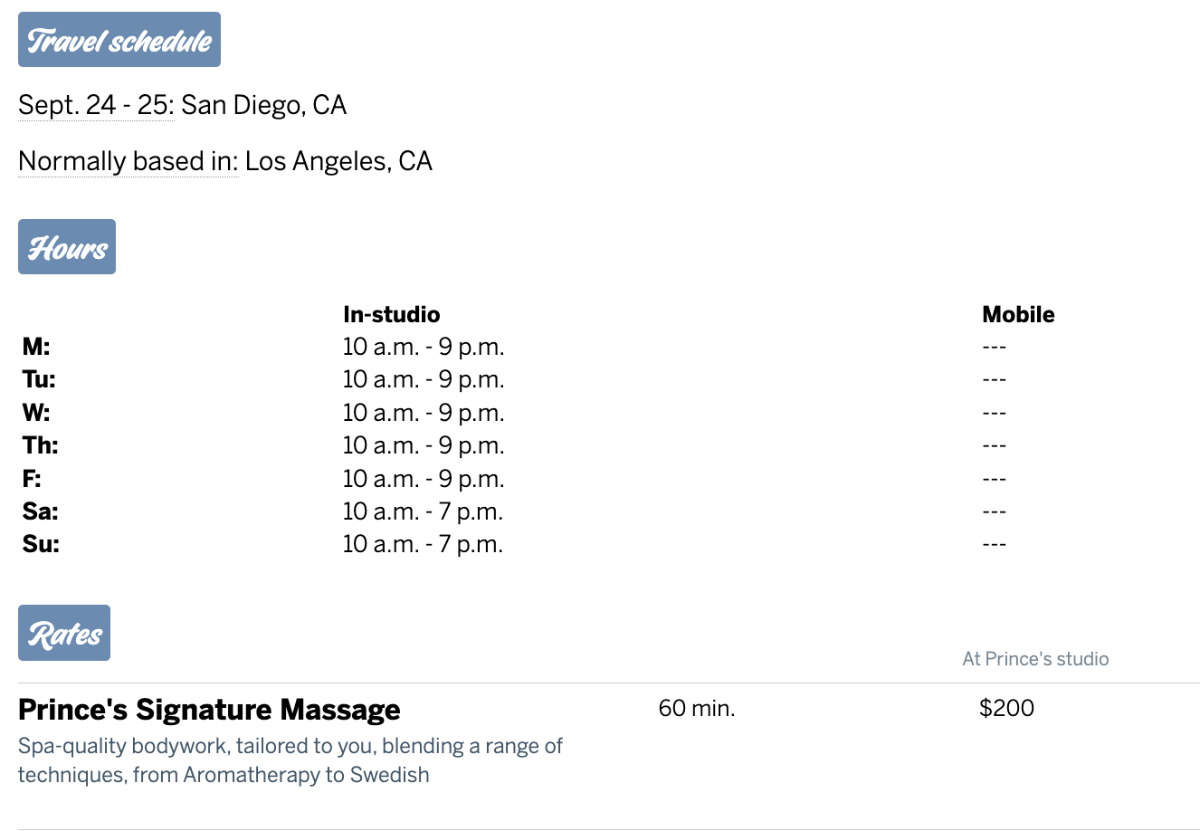Click Saturday's 10 a.m. - 7 p.m. hours
The image size is (1200, 831).
click(423, 512)
